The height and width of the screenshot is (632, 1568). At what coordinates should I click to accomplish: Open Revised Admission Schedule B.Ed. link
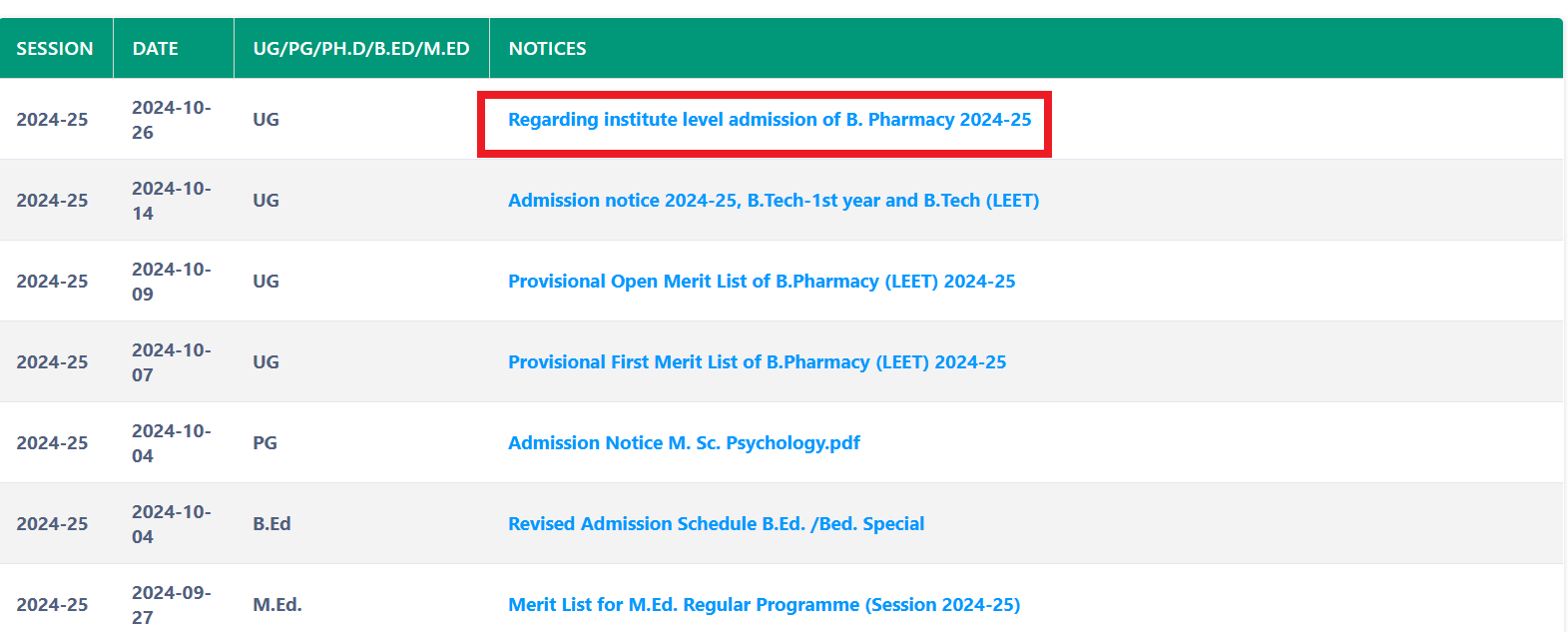click(x=716, y=524)
